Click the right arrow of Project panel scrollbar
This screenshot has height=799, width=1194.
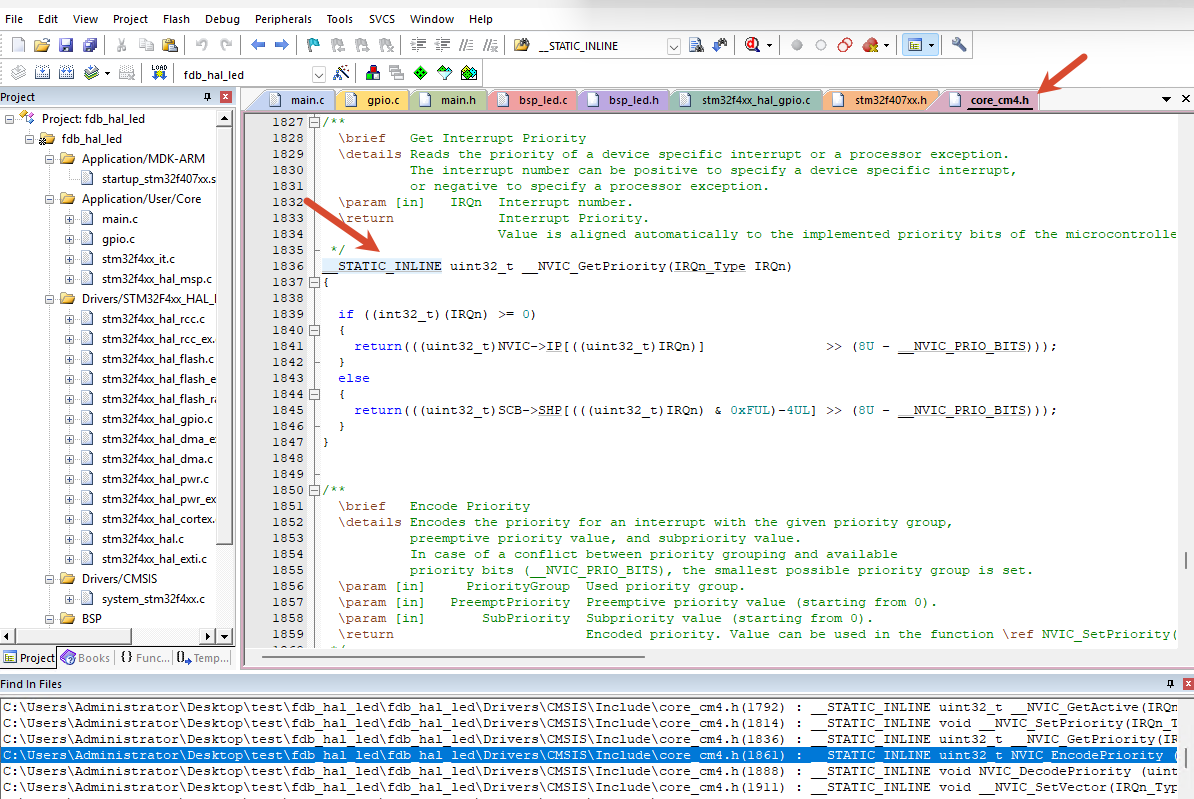207,636
